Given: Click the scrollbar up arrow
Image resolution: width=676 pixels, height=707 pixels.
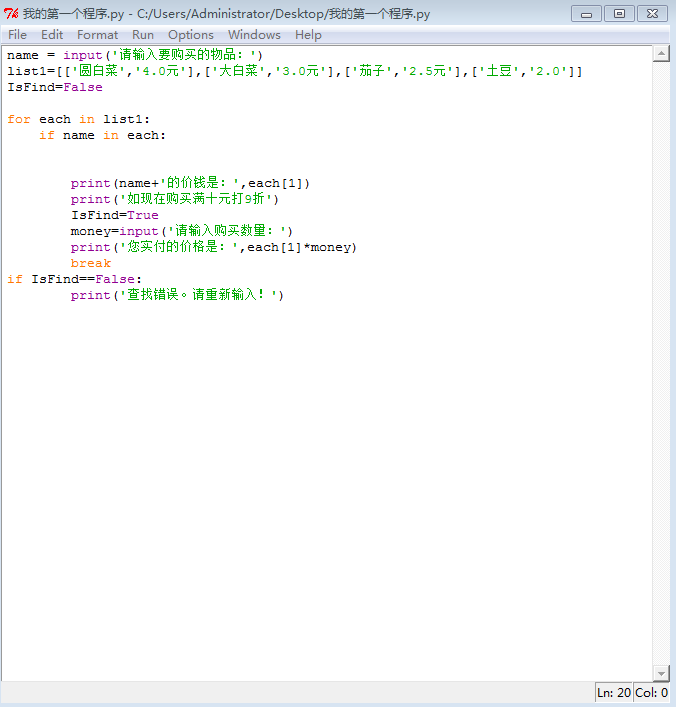Looking at the screenshot, I should tap(661, 54).
